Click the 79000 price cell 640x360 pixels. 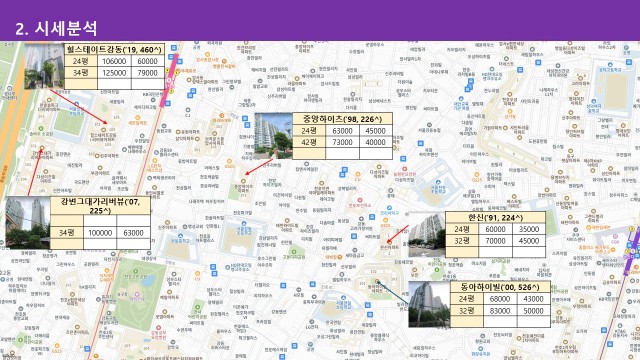[148, 73]
